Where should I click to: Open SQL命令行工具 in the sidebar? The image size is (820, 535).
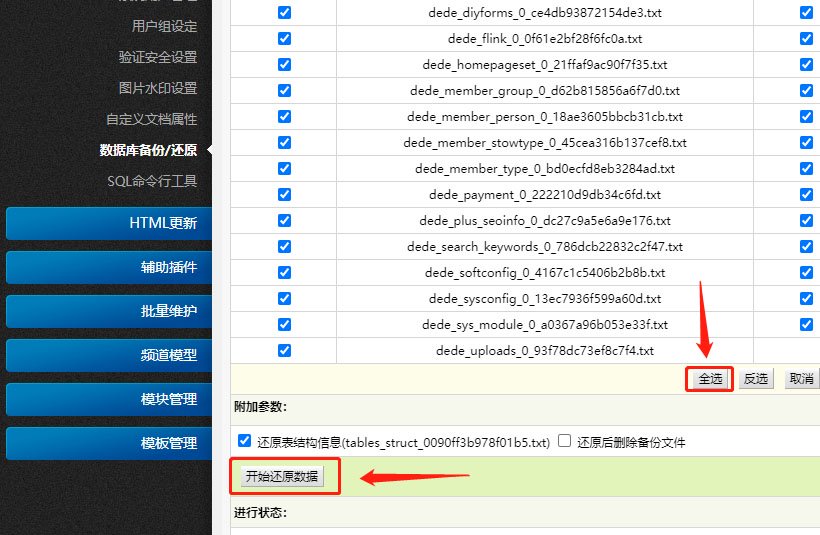click(152, 181)
